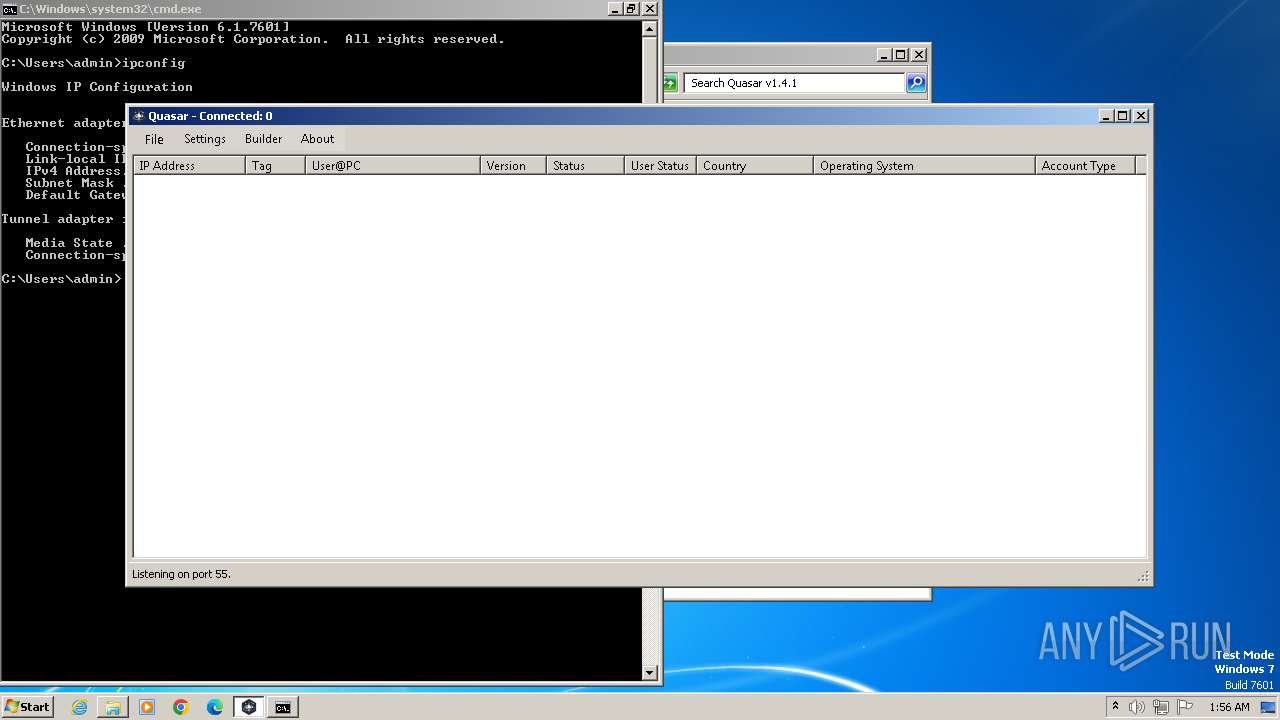Viewport: 1280px width, 720px height.
Task: Show hidden tray icons arrow
Action: (1115, 707)
